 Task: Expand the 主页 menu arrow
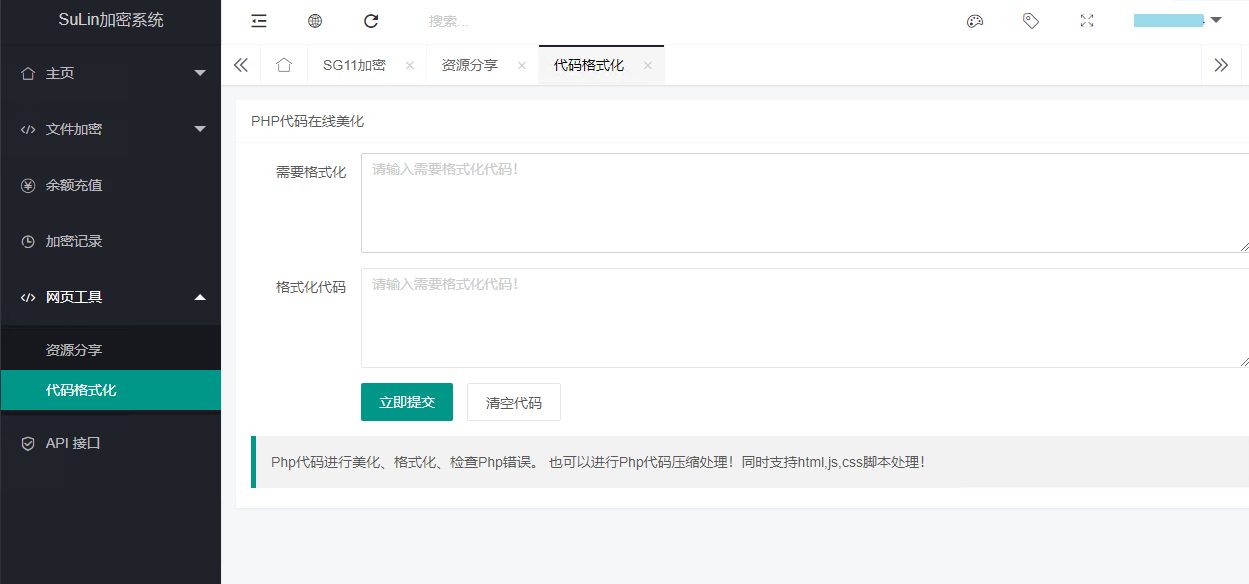click(200, 73)
